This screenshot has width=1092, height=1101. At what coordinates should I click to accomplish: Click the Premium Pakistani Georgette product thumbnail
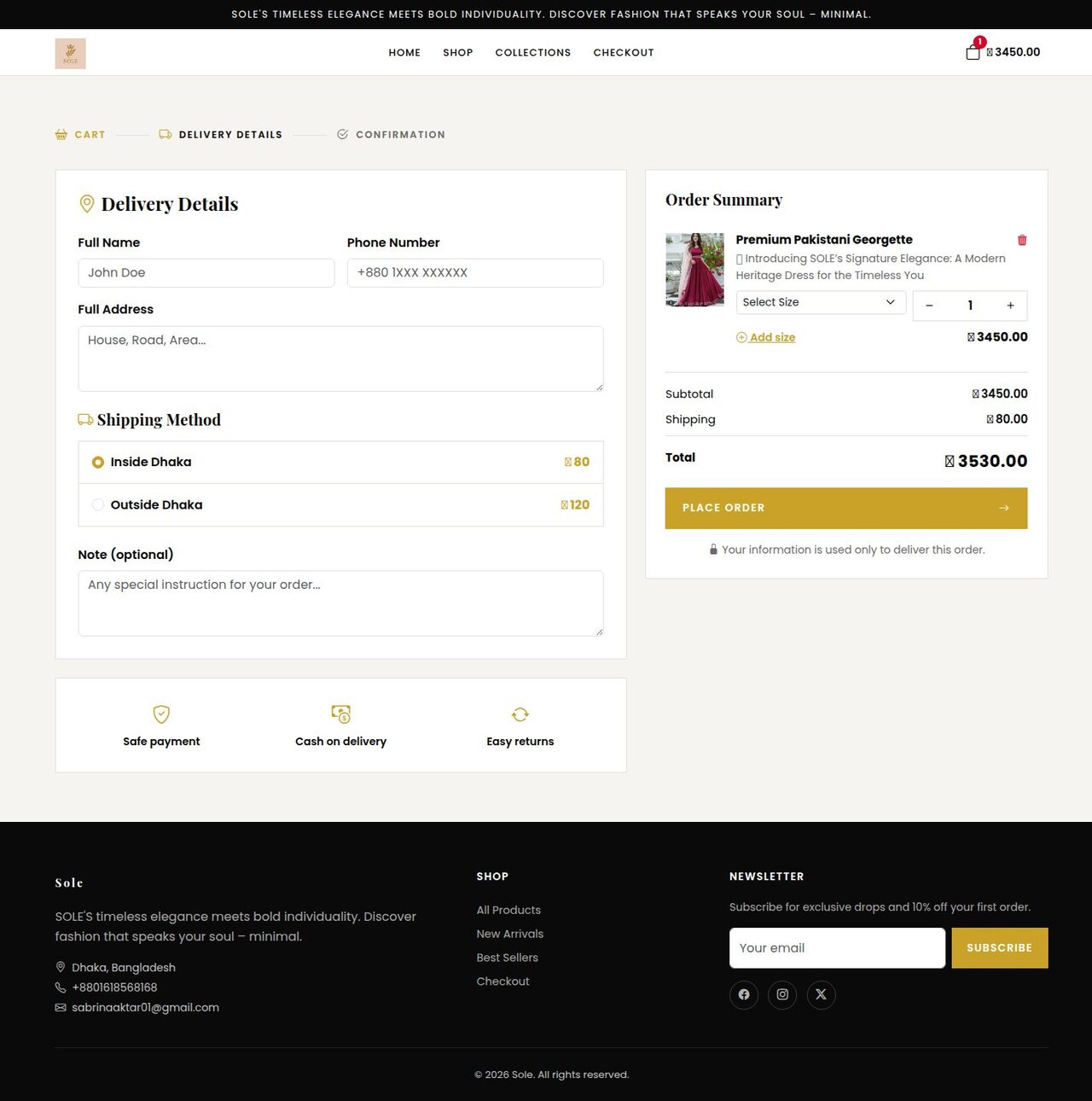[694, 270]
